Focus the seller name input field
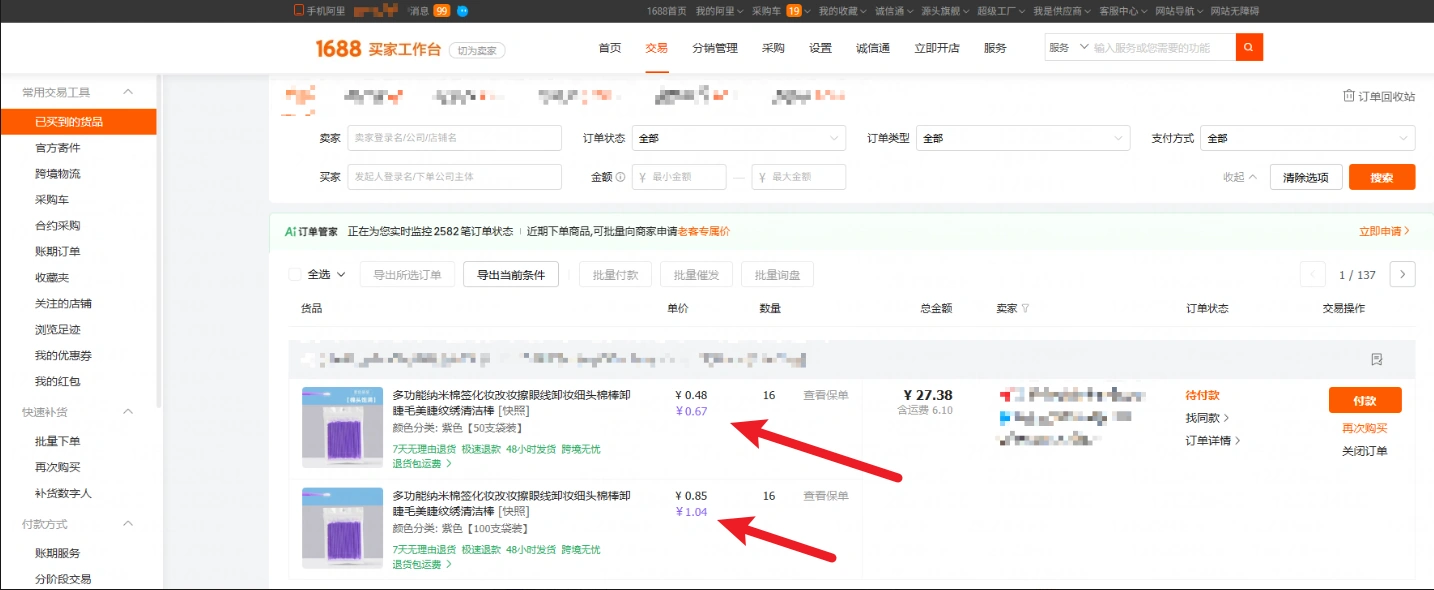This screenshot has width=1434, height=590. 454,138
